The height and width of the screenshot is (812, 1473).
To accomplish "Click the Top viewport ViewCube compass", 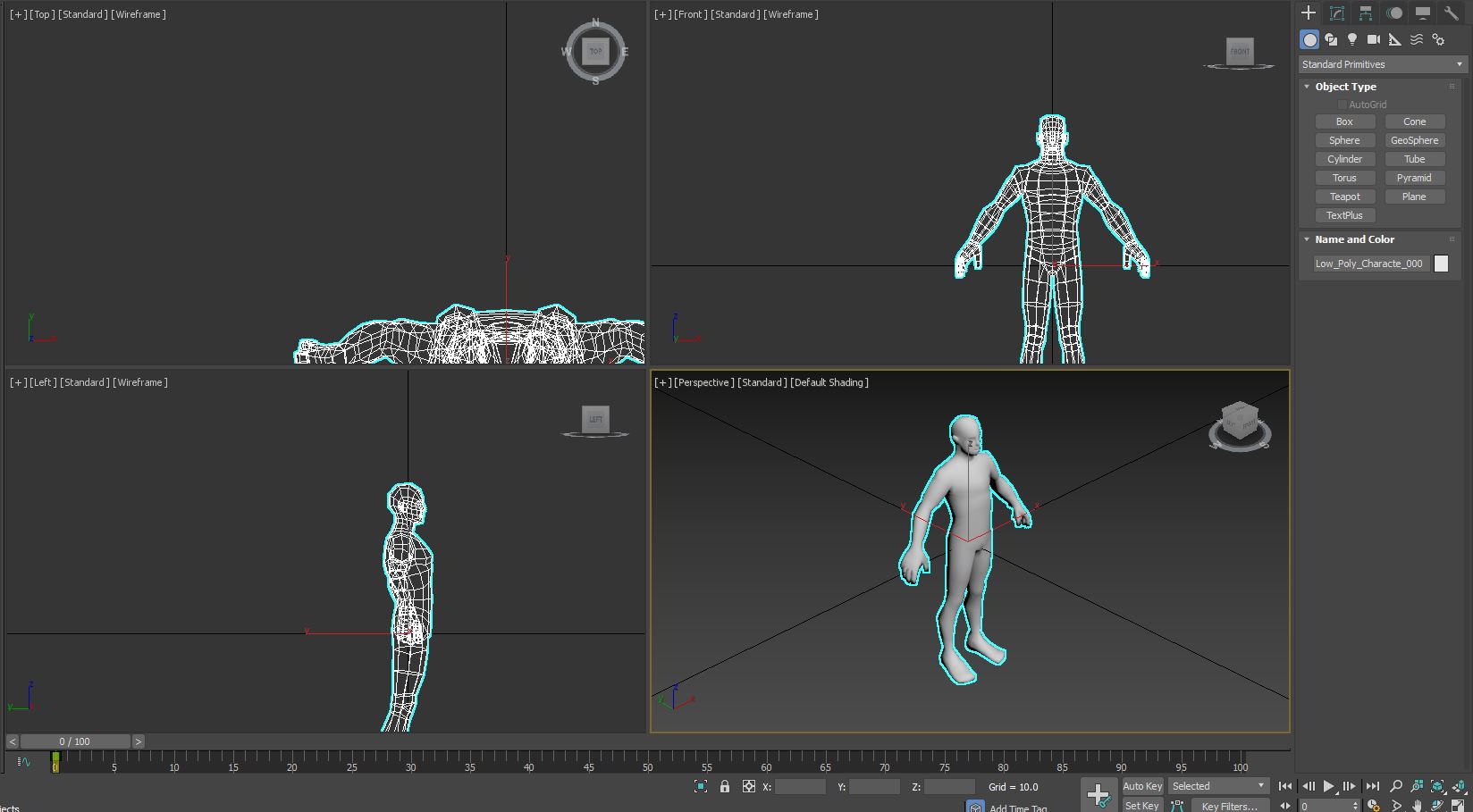I will [596, 52].
